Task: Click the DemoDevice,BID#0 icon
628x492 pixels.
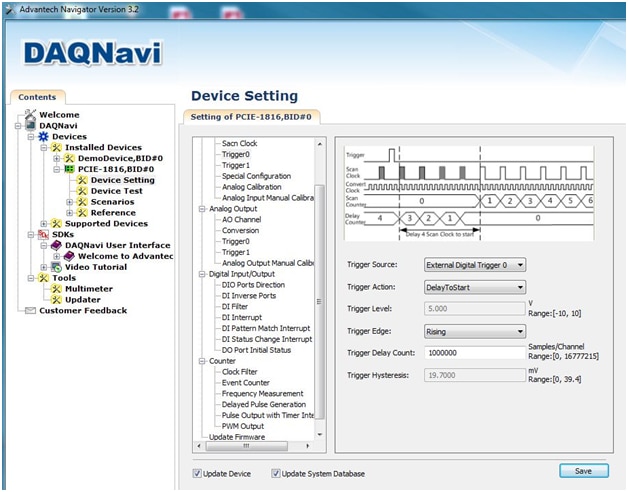Action: [x=69, y=158]
